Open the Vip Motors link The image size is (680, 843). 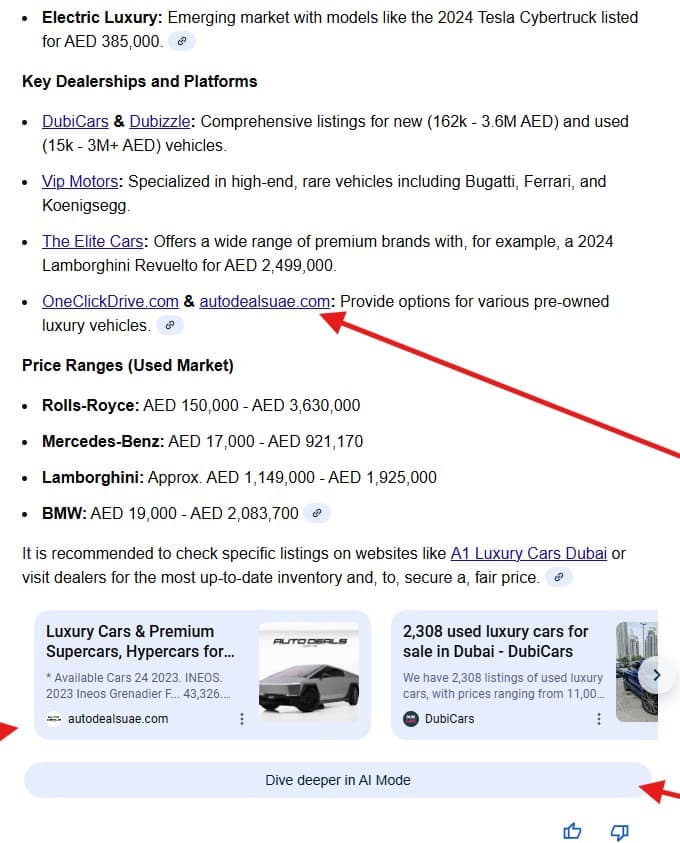coord(80,182)
